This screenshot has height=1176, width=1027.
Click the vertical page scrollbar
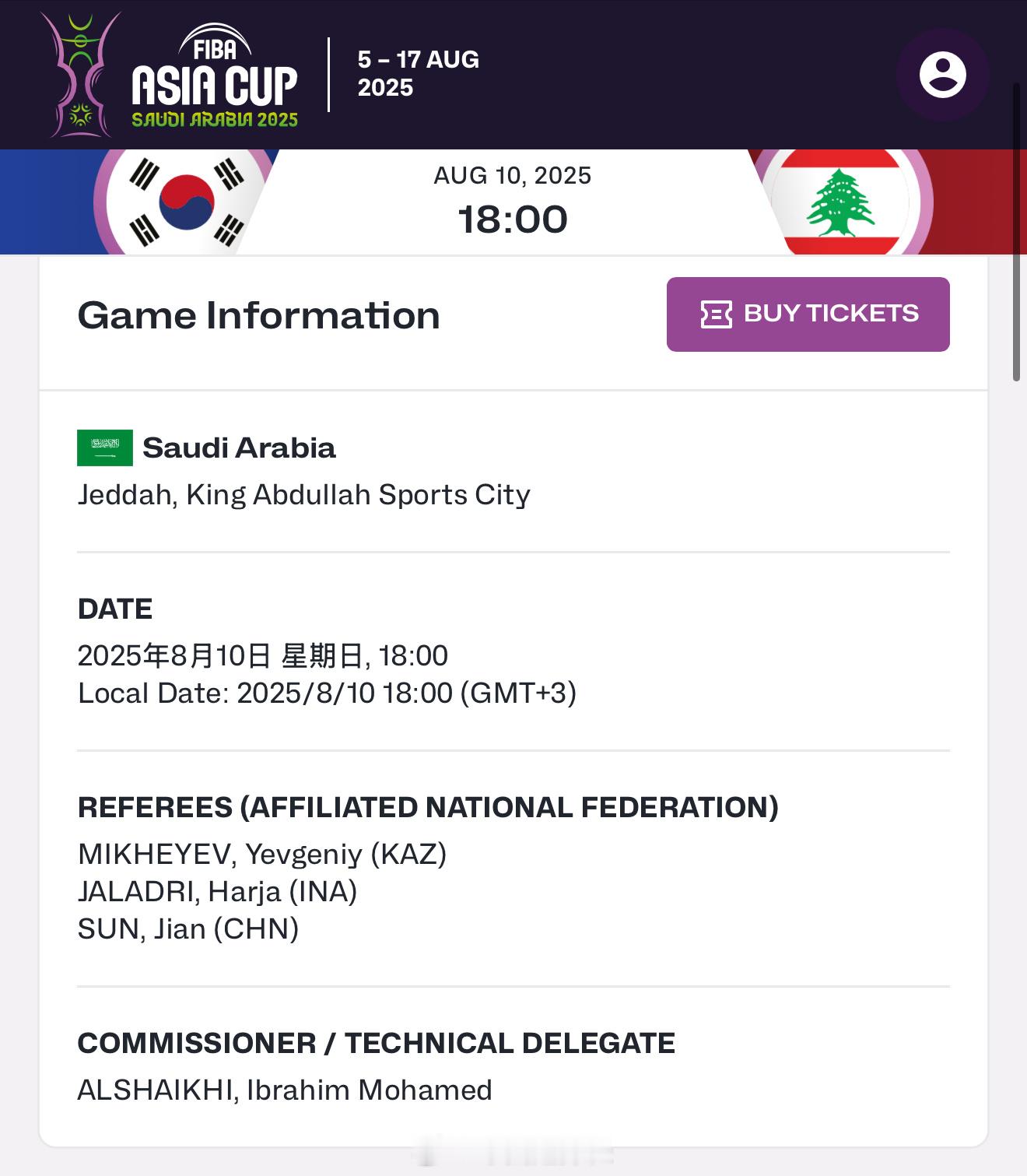click(x=1016, y=232)
